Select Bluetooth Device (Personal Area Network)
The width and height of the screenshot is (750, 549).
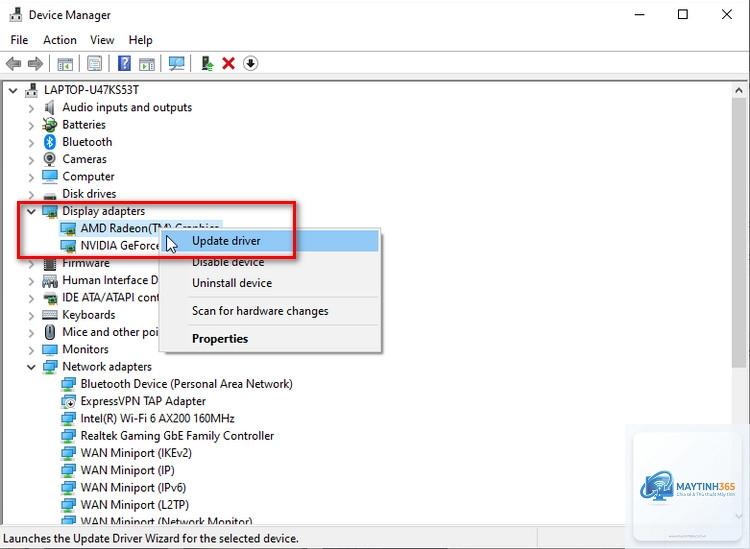point(187,384)
